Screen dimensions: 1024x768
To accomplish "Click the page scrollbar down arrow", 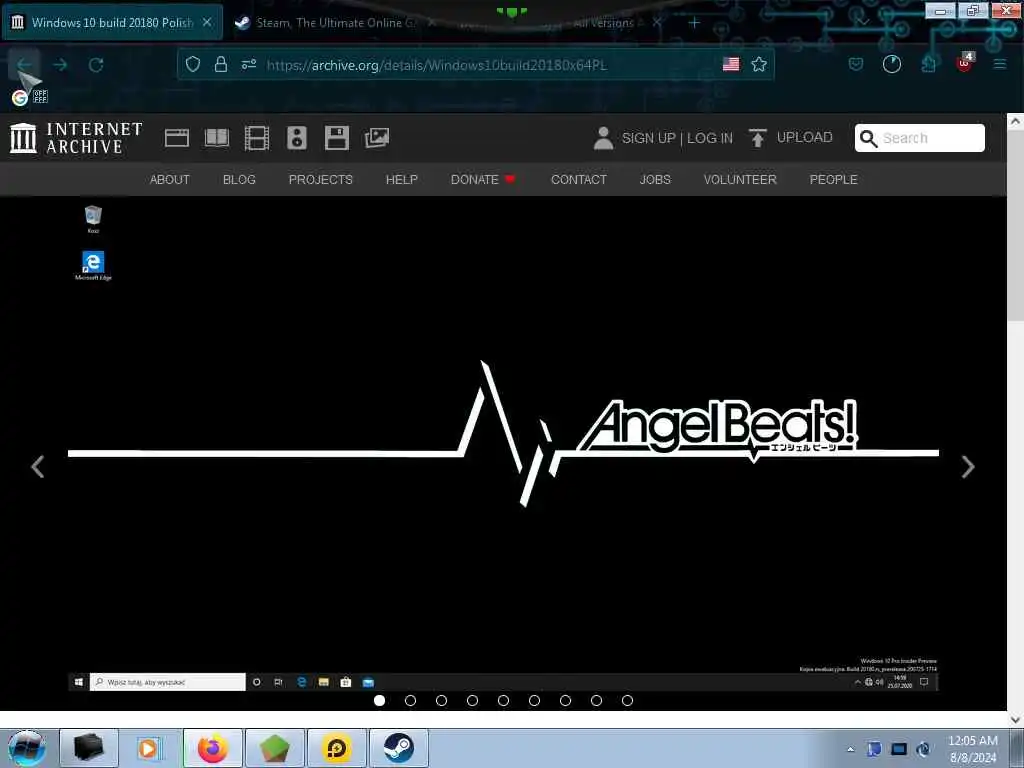I will click(1016, 720).
